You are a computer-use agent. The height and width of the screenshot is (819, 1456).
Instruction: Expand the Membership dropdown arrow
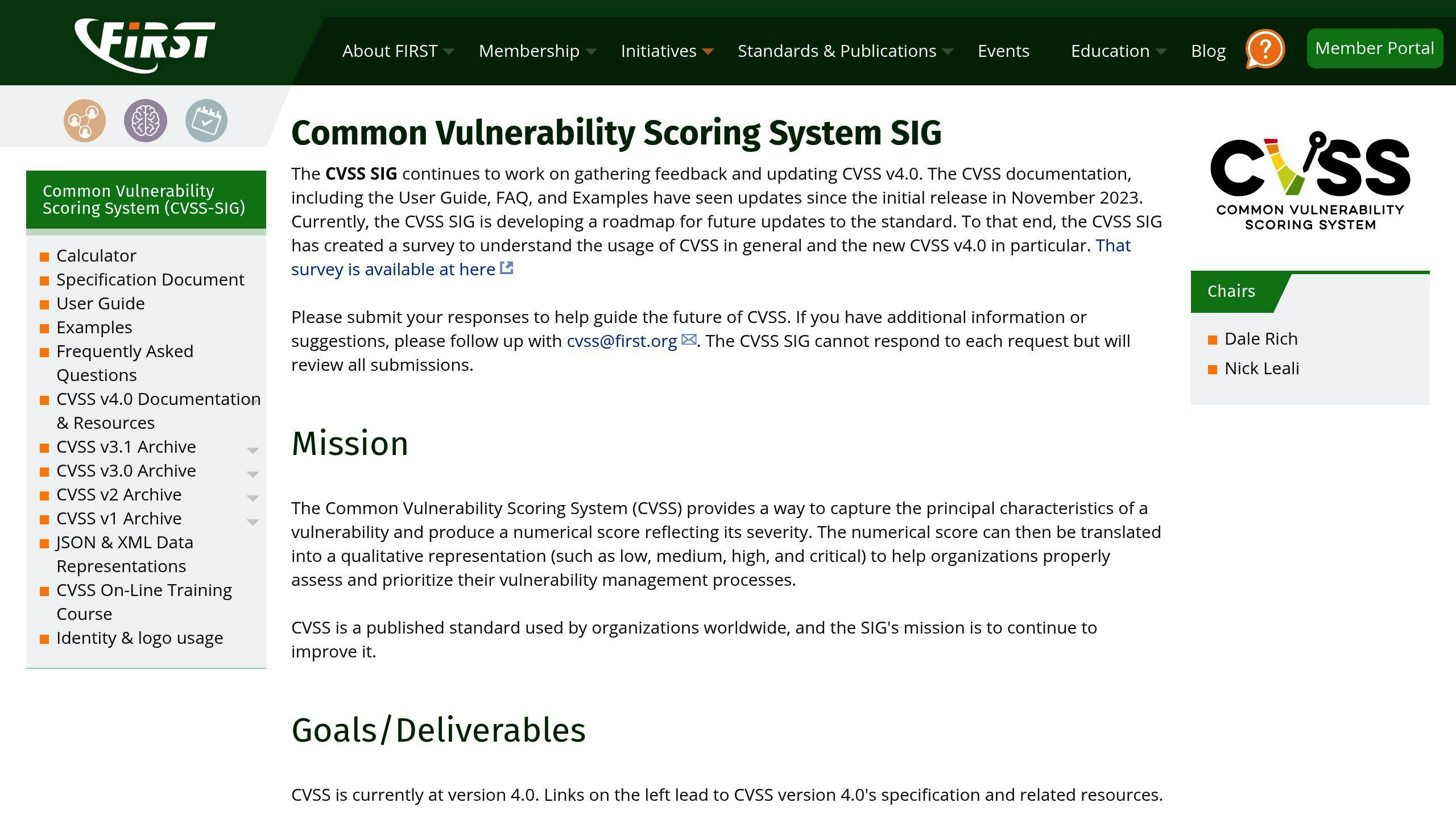[591, 52]
